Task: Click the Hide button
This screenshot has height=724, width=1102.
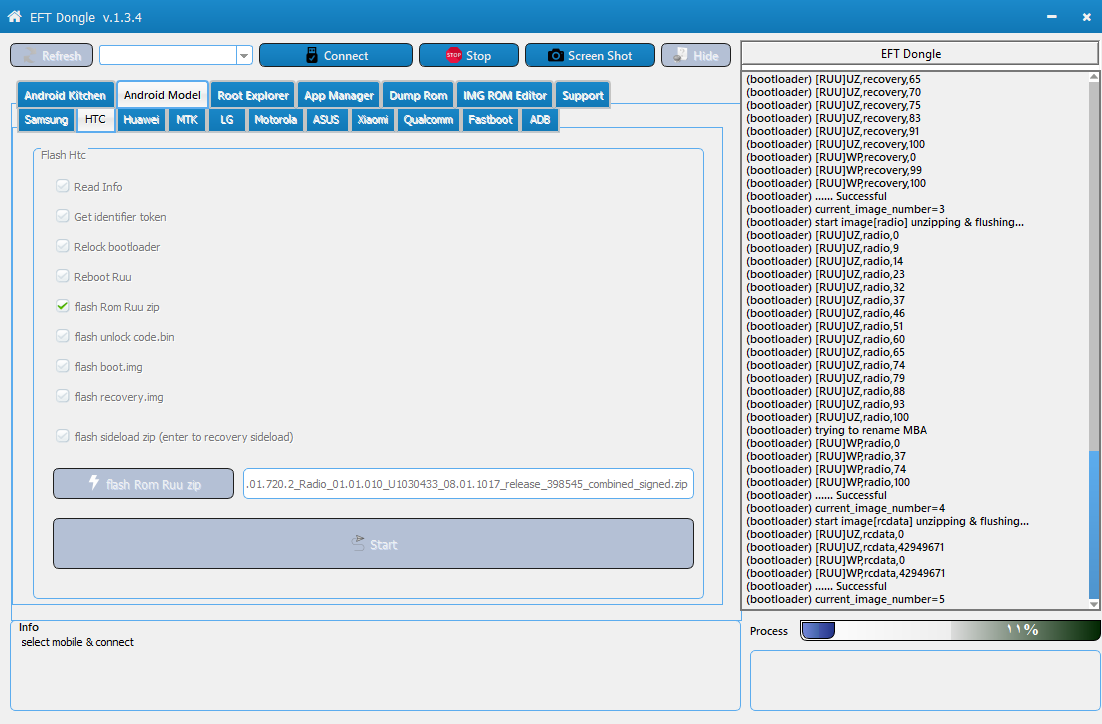Action: click(696, 56)
